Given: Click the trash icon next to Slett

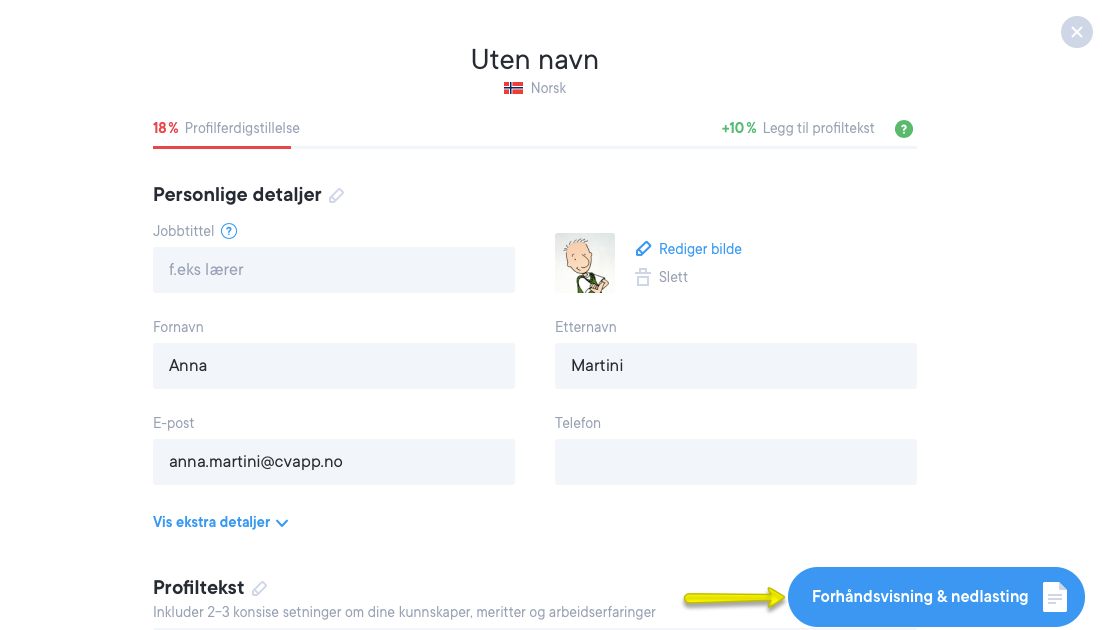Looking at the screenshot, I should point(643,277).
